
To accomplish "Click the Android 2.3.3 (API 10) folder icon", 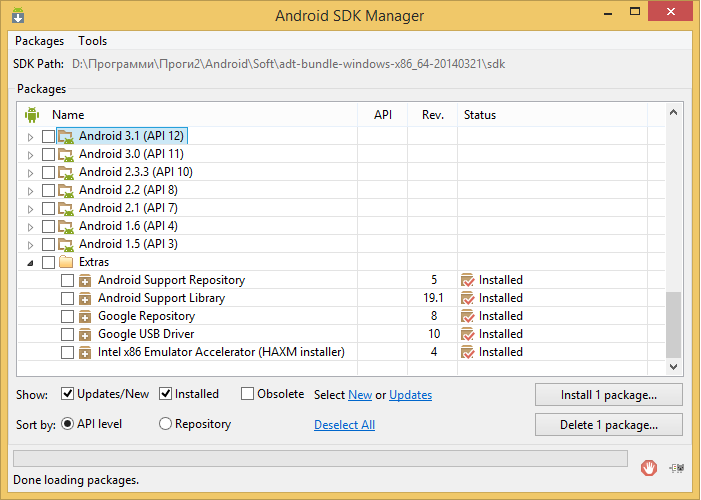I will point(66,172).
